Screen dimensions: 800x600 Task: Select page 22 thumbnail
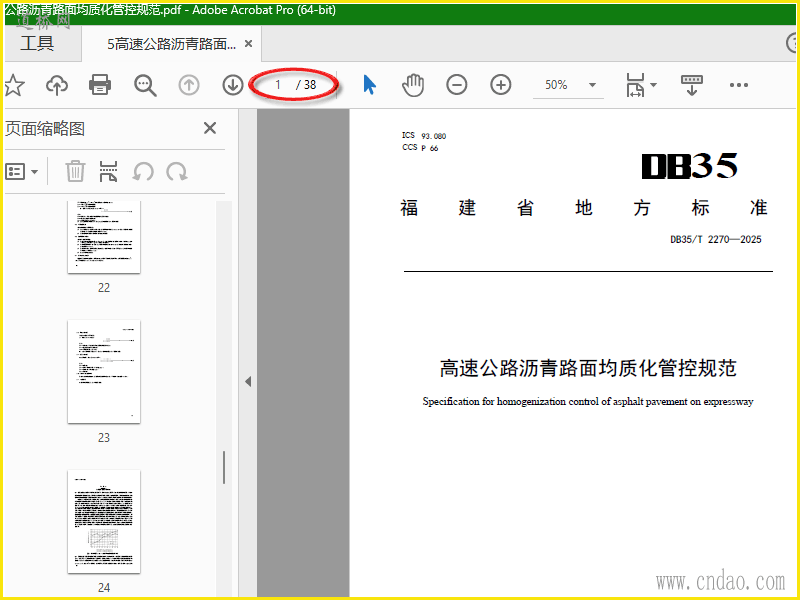pyautogui.click(x=104, y=237)
